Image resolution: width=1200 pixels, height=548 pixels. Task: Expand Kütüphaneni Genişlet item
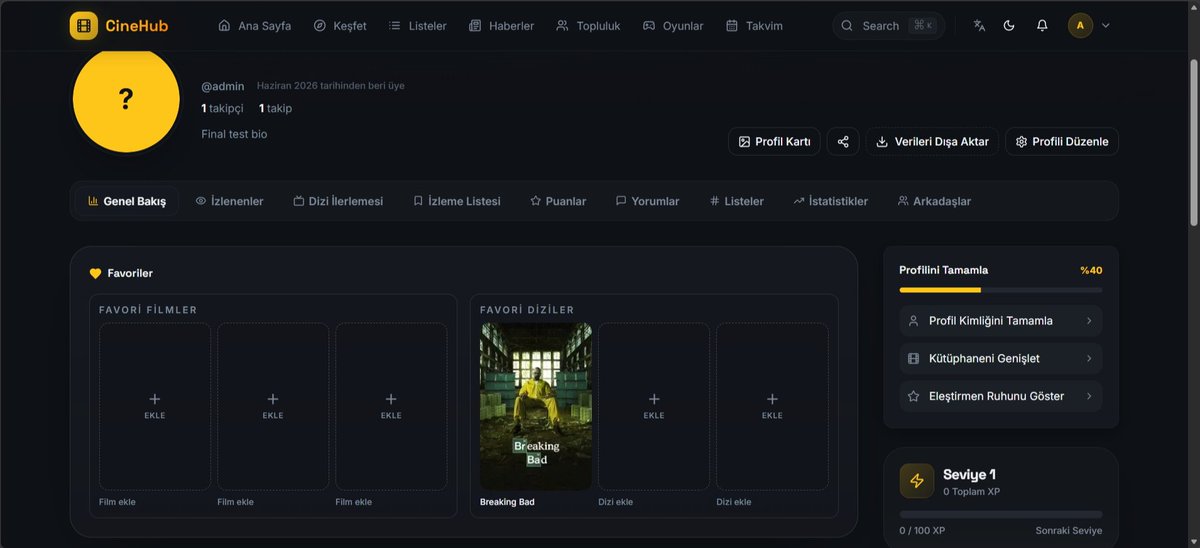[x=1001, y=358]
